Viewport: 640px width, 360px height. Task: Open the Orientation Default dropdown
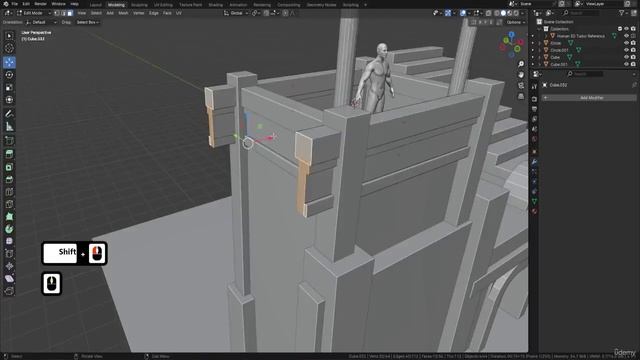(x=41, y=22)
